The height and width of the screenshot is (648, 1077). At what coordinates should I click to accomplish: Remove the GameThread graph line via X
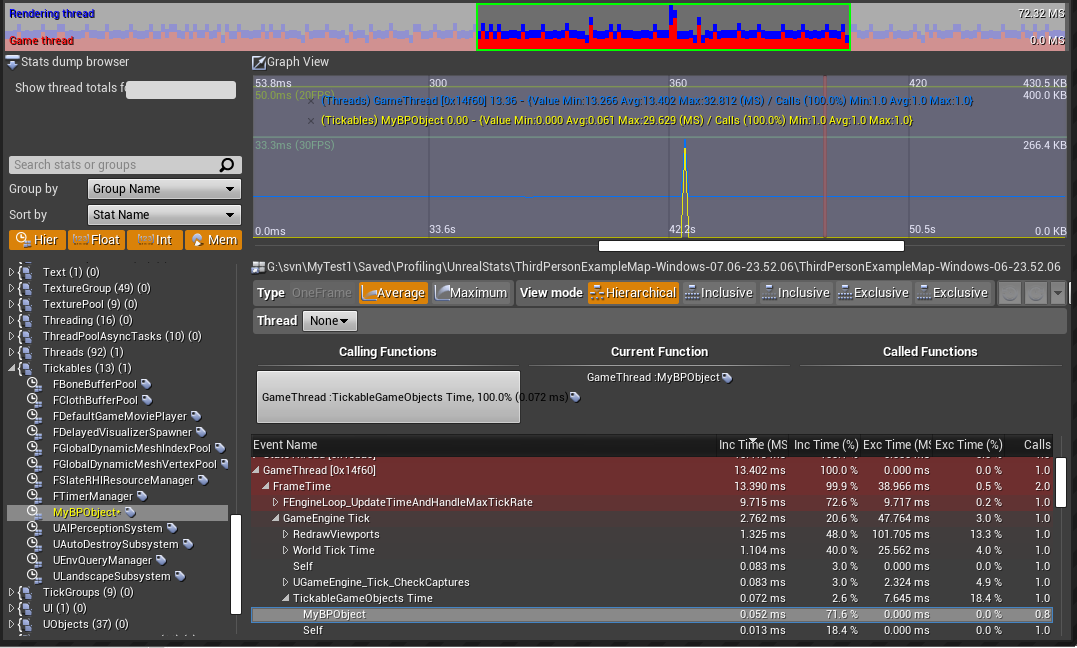click(x=311, y=101)
